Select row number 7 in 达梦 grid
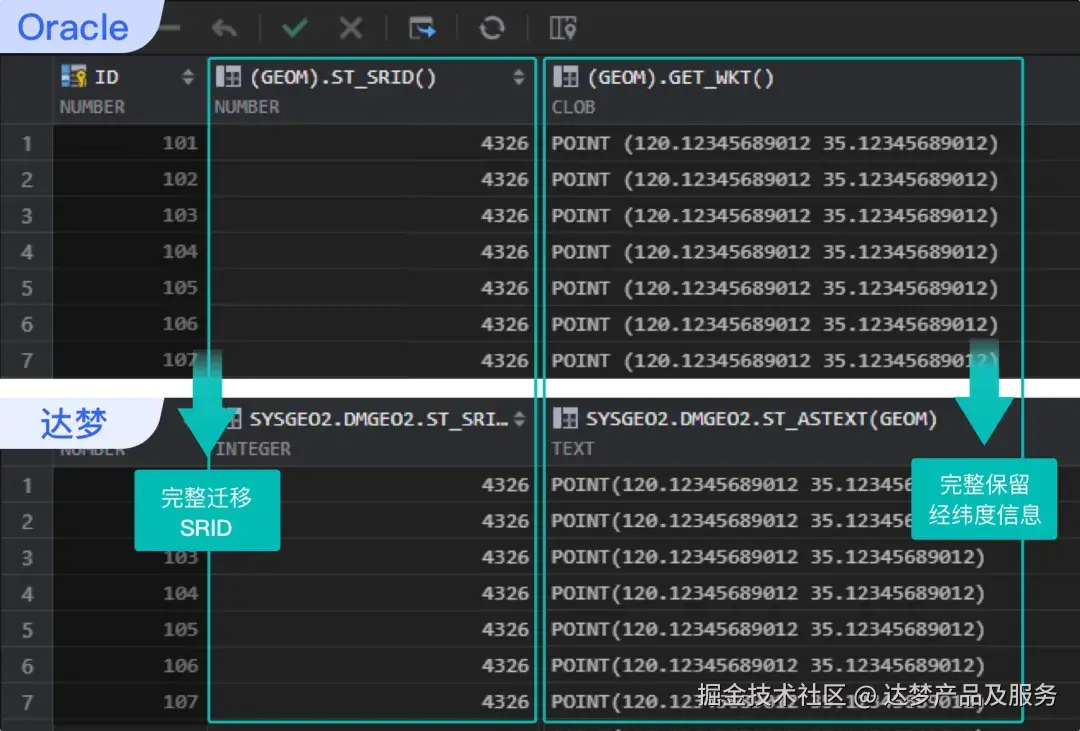Screen dimensions: 1080x731 point(27,702)
